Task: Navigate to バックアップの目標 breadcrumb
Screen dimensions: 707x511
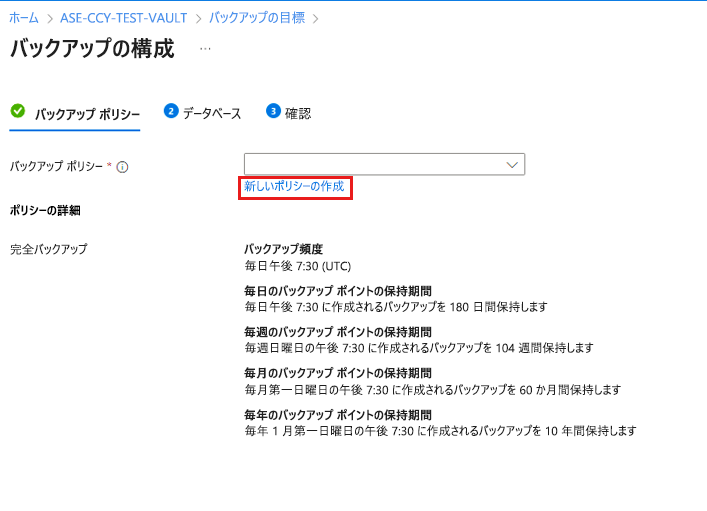Action: pyautogui.click(x=256, y=18)
